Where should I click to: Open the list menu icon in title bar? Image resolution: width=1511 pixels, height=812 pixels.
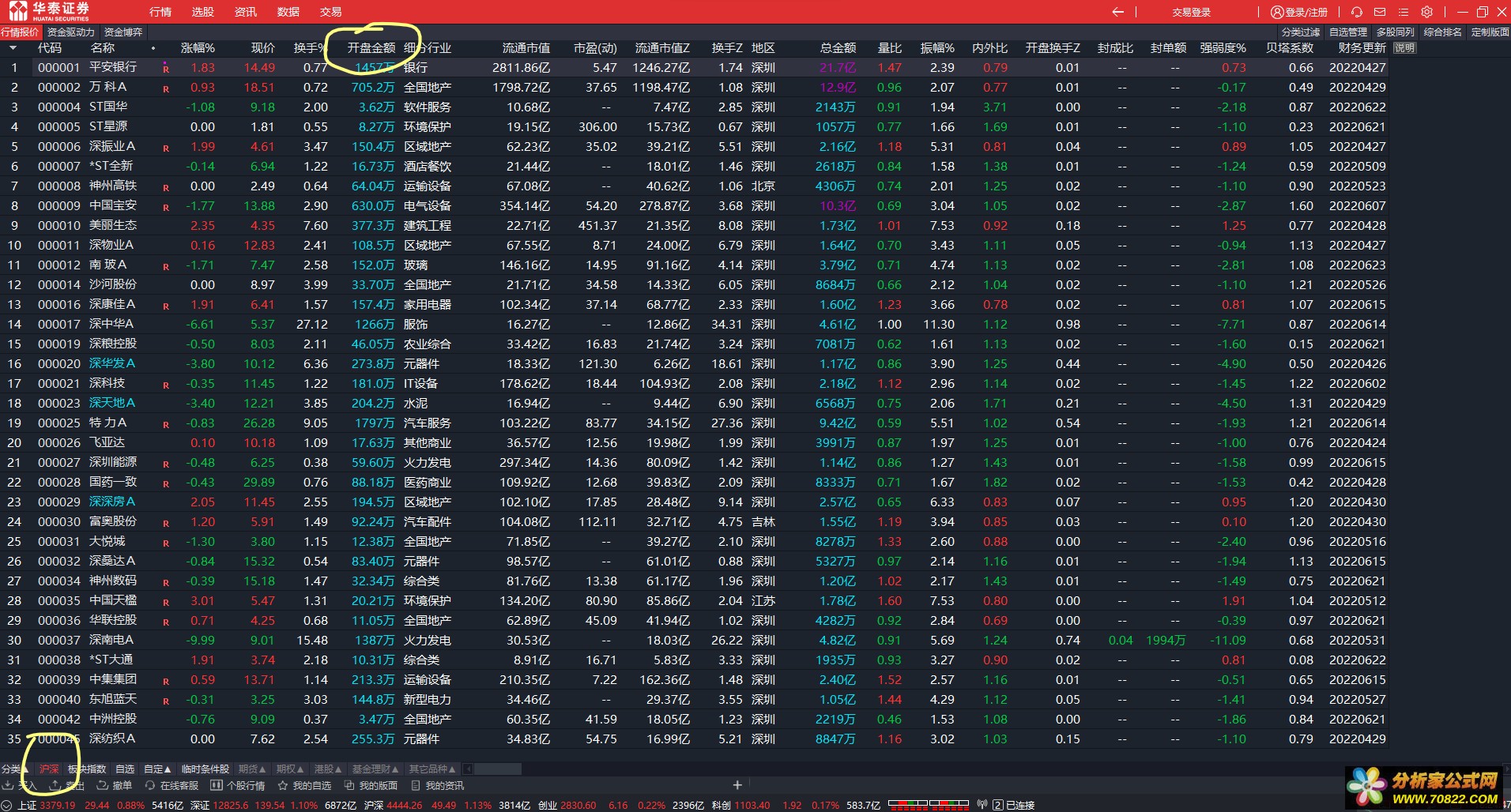tap(1404, 12)
